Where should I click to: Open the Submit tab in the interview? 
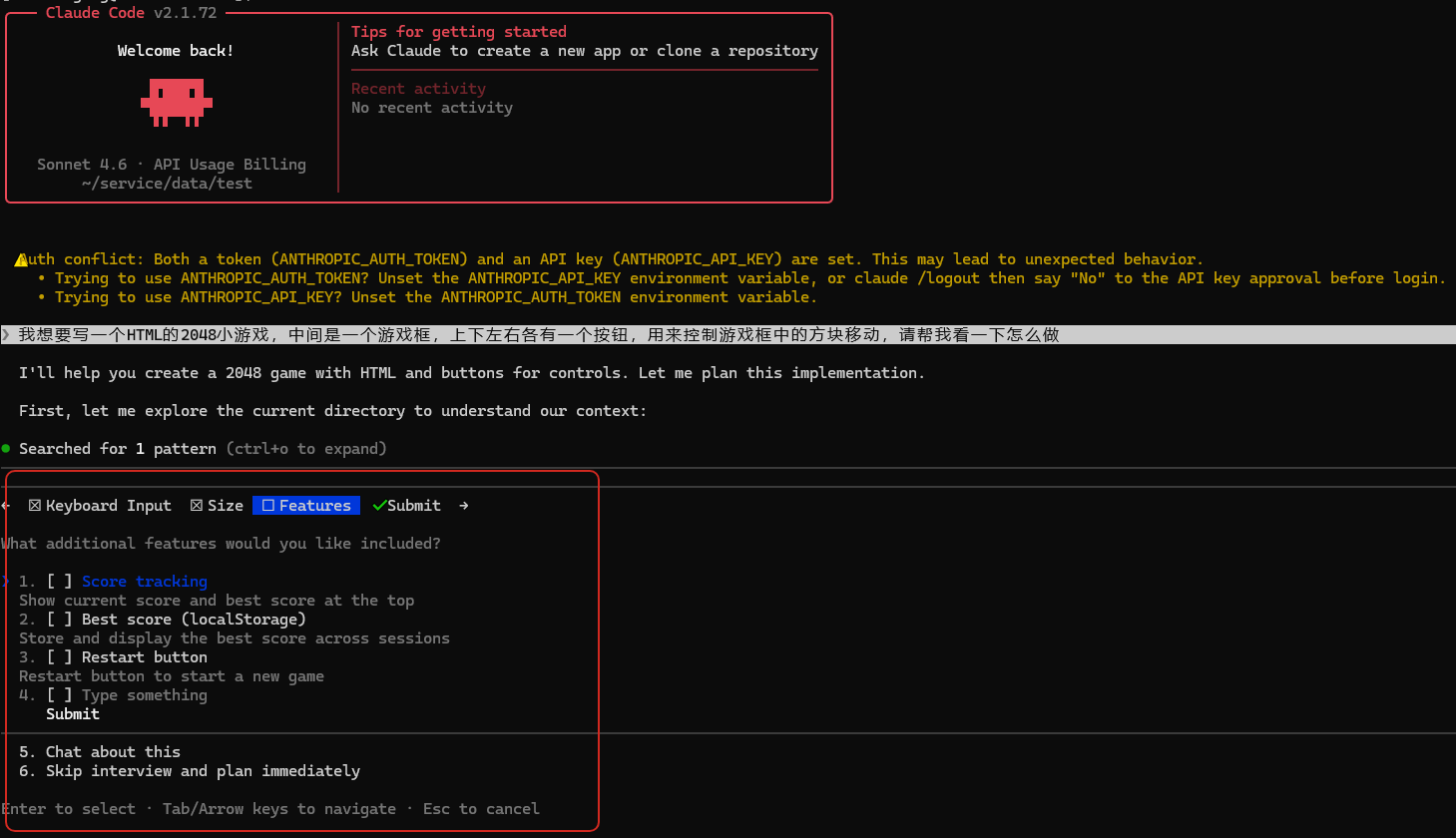click(x=413, y=506)
